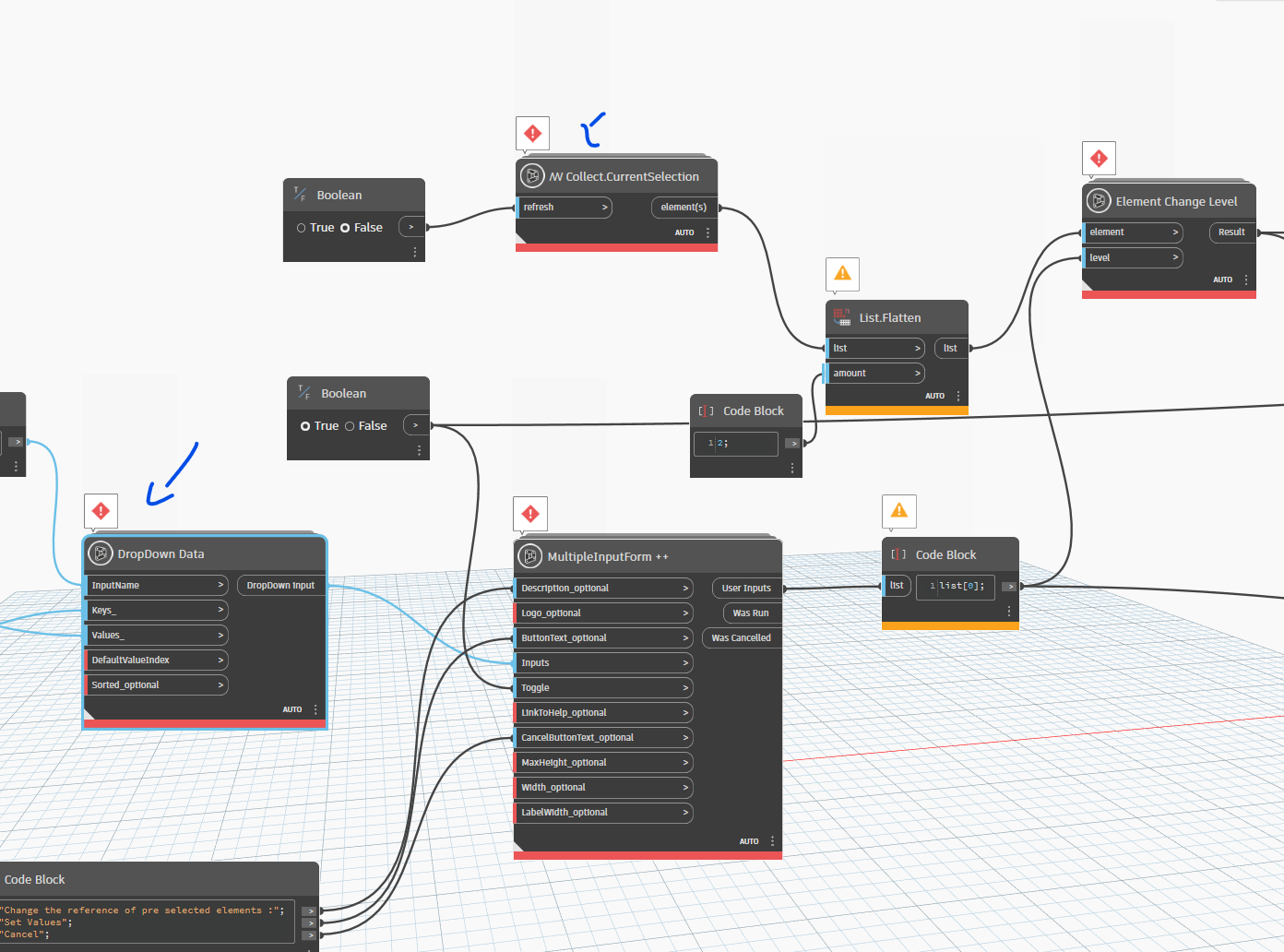The image size is (1284, 952).
Task: Click the error icon above DropDown Data node
Action: point(101,510)
